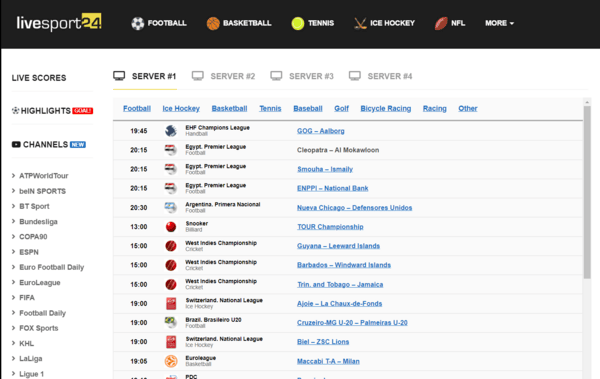Open GOG – Aalborg stream link
This screenshot has width=600, height=379.
[321, 131]
